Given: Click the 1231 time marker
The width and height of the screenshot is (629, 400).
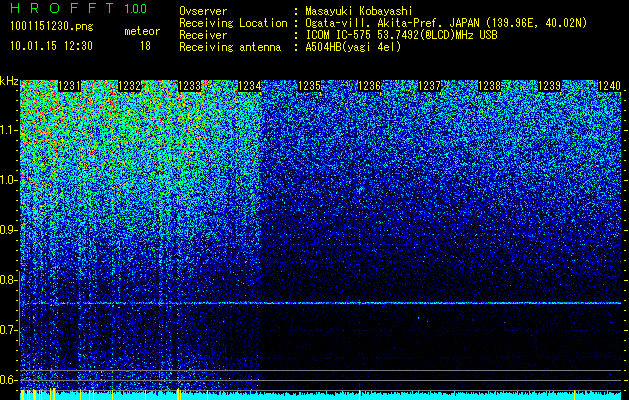Looking at the screenshot, I should pyautogui.click(x=70, y=86).
